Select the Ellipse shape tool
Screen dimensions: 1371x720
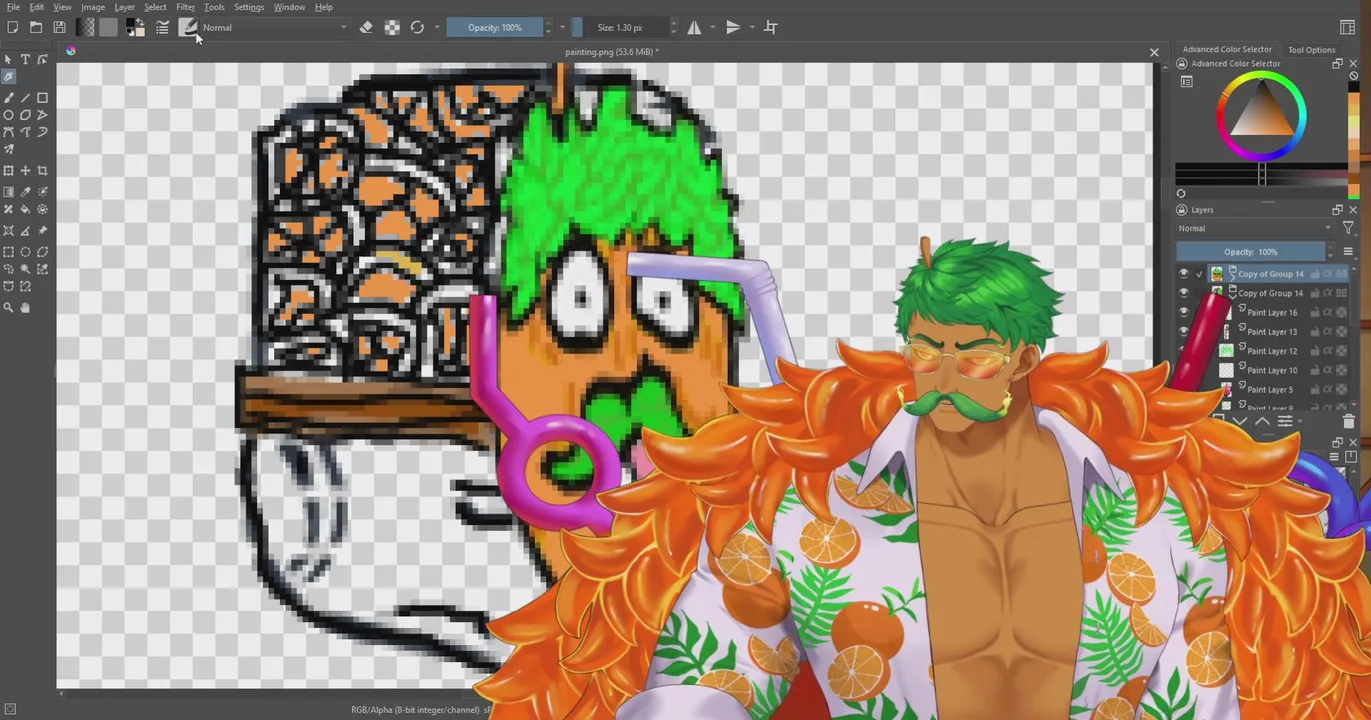(x=9, y=115)
